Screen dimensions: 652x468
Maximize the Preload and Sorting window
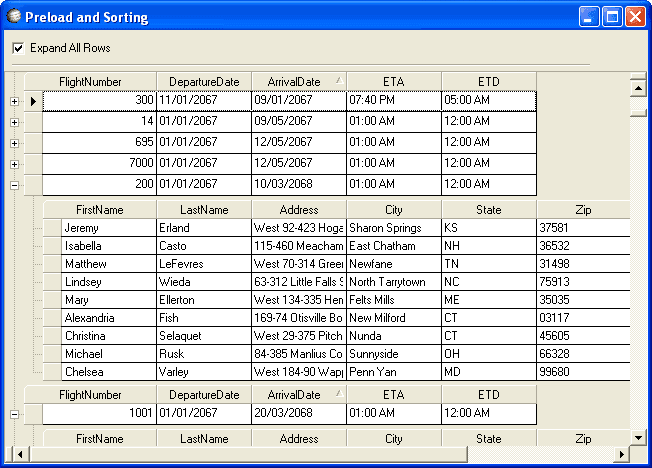point(612,17)
